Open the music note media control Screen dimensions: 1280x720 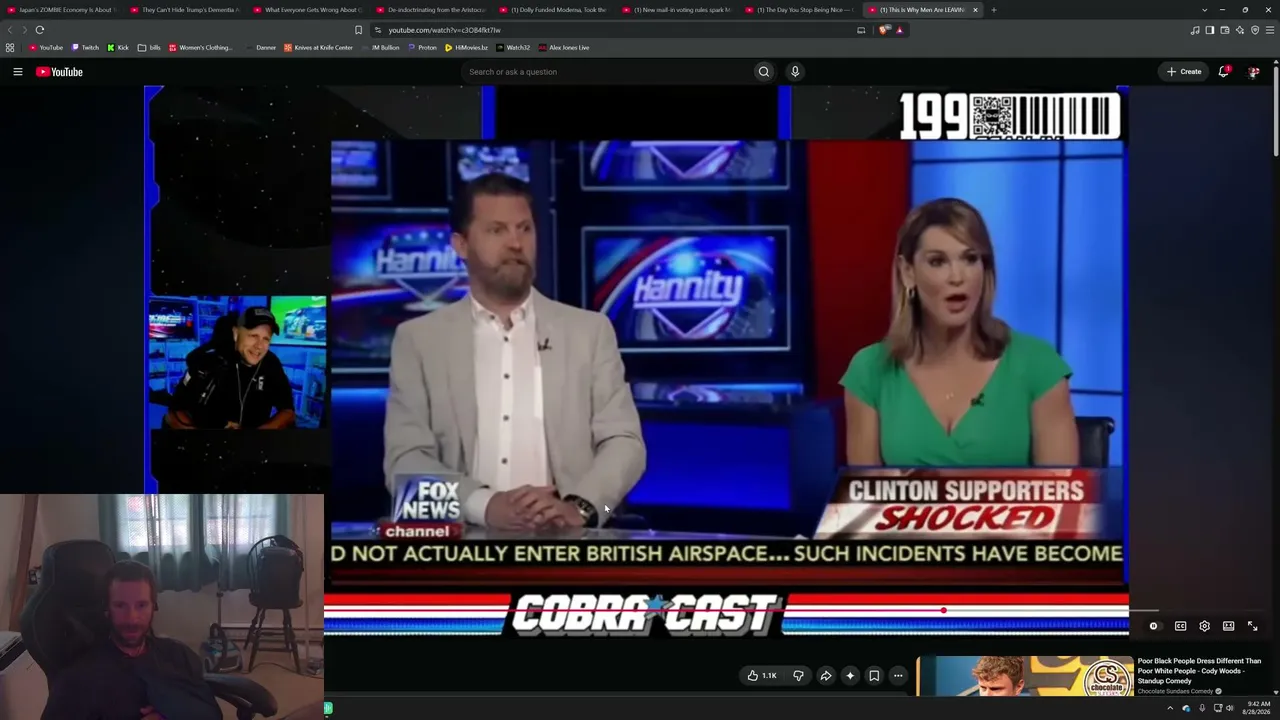click(x=1194, y=30)
